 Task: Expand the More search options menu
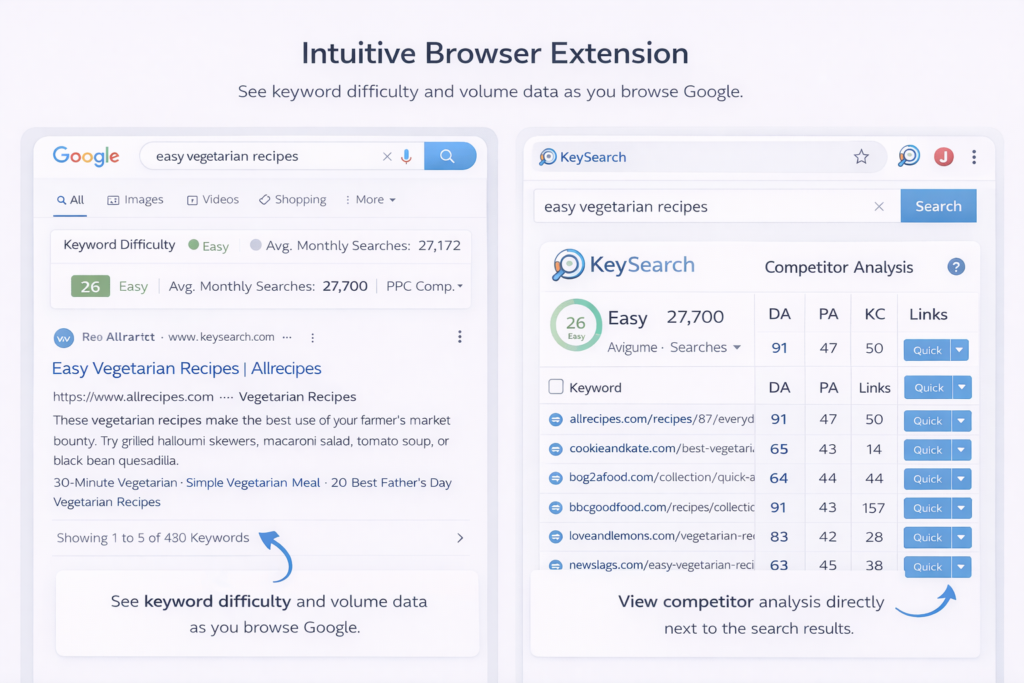370,200
